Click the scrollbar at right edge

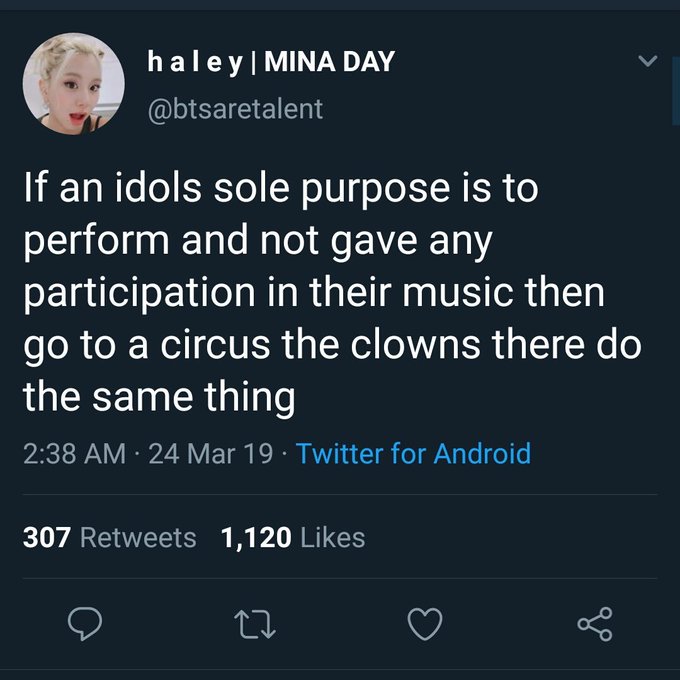pyautogui.click(x=676, y=90)
